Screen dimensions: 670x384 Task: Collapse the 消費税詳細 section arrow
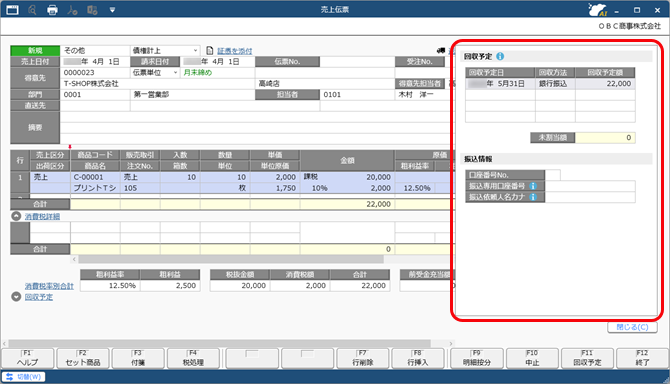[16, 216]
